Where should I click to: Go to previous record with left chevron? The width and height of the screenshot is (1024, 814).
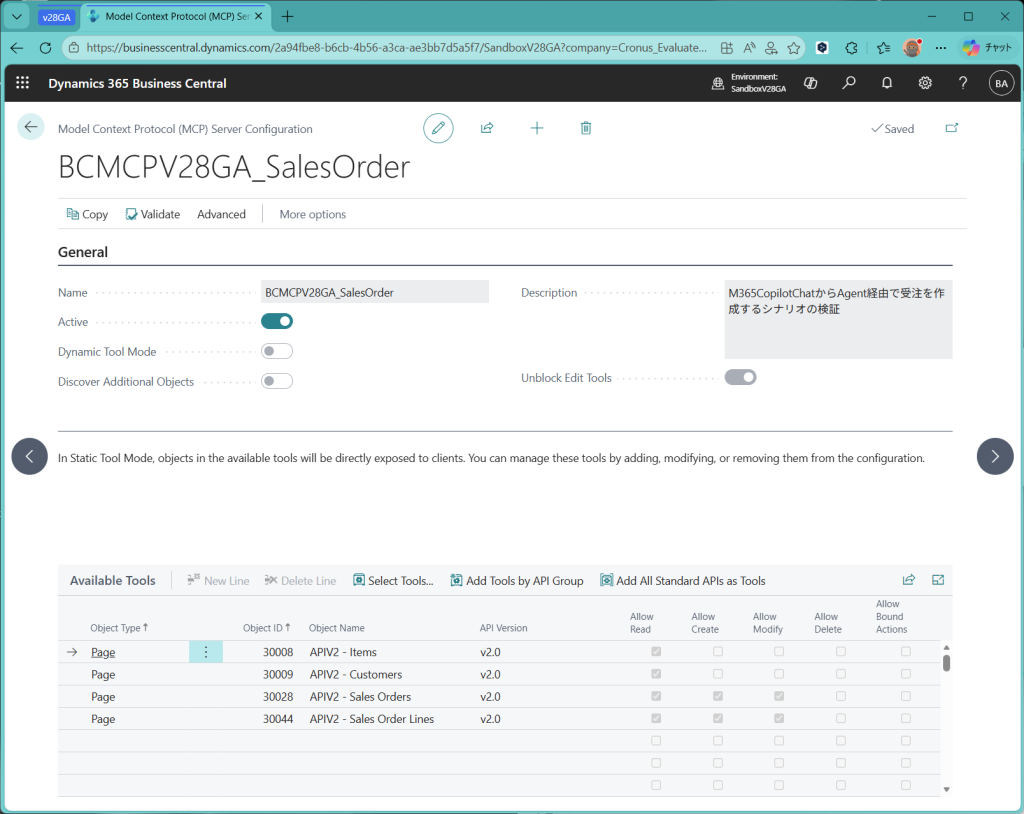pyautogui.click(x=30, y=456)
